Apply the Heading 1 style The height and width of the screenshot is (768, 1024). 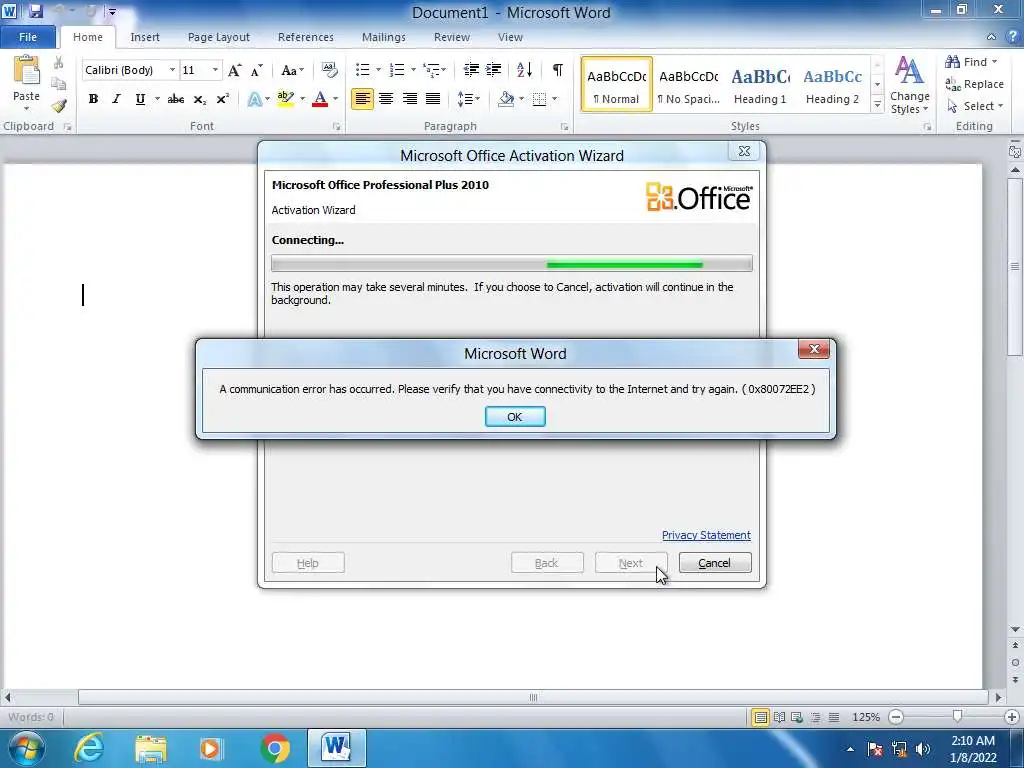(x=760, y=85)
